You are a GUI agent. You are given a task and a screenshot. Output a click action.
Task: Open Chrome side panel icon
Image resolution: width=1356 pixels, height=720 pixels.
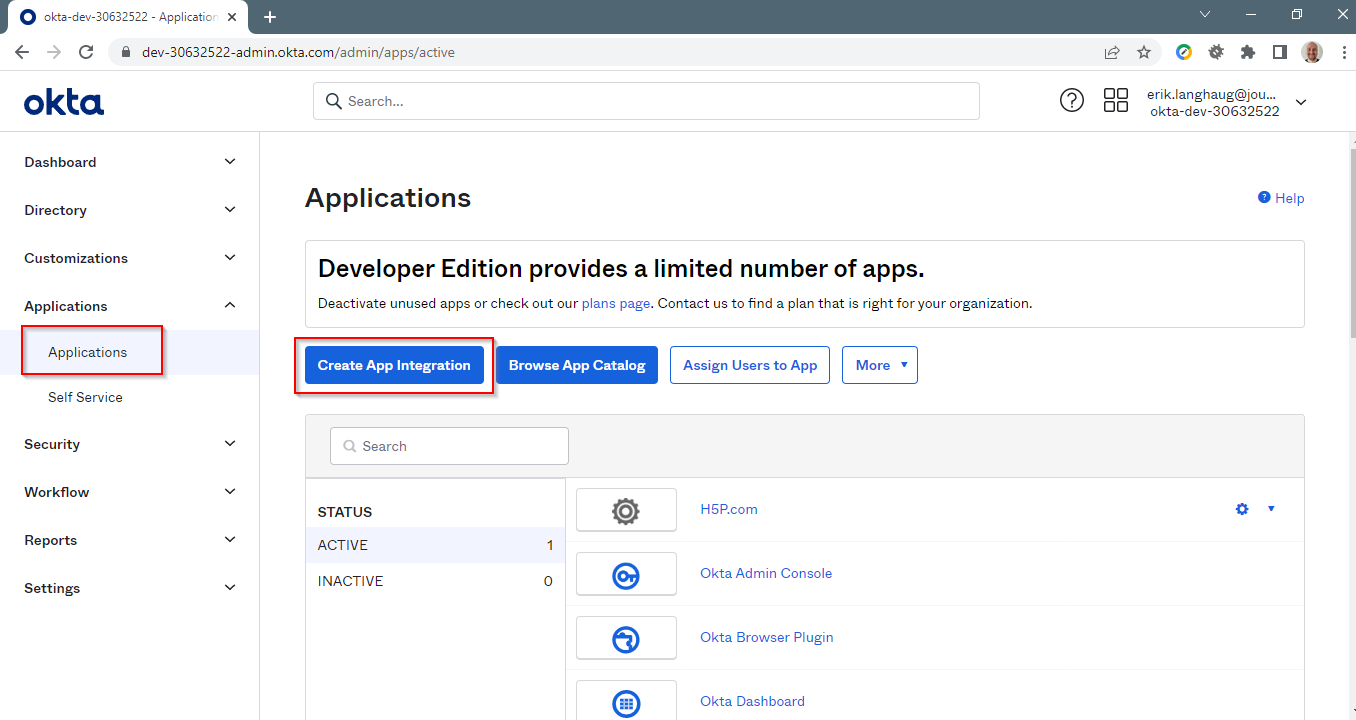pos(1279,52)
